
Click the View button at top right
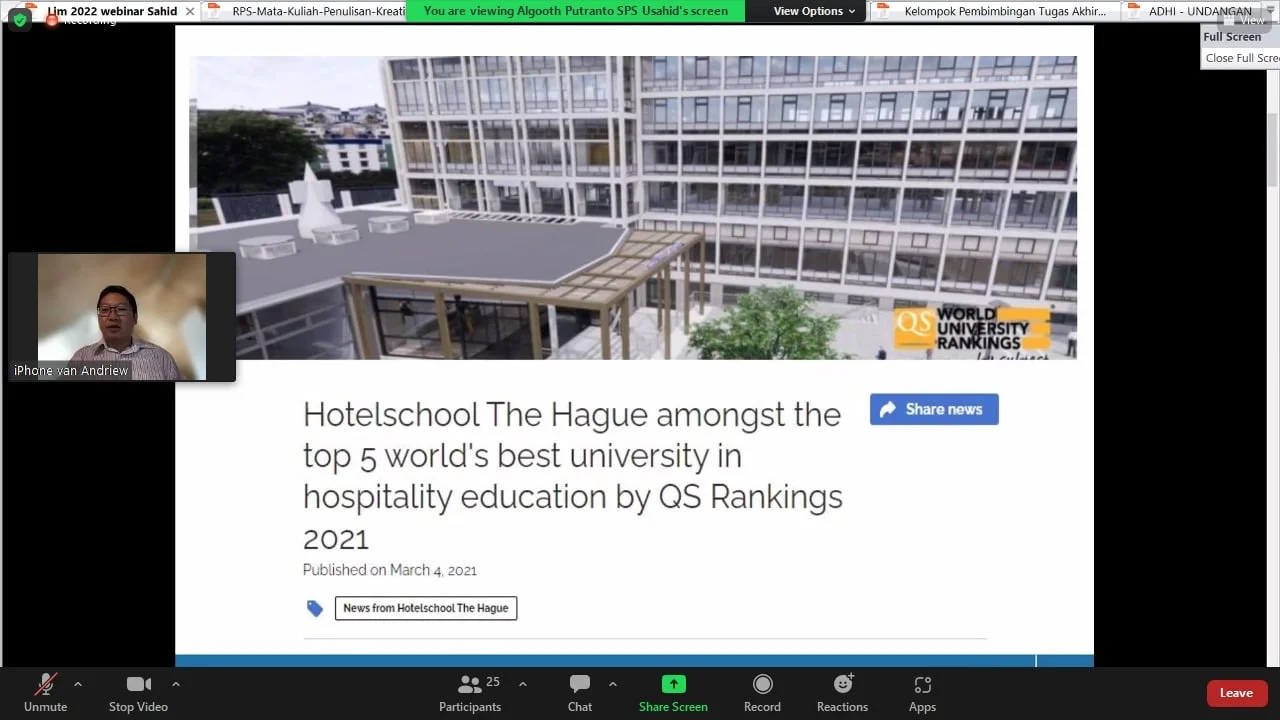tap(1246, 19)
